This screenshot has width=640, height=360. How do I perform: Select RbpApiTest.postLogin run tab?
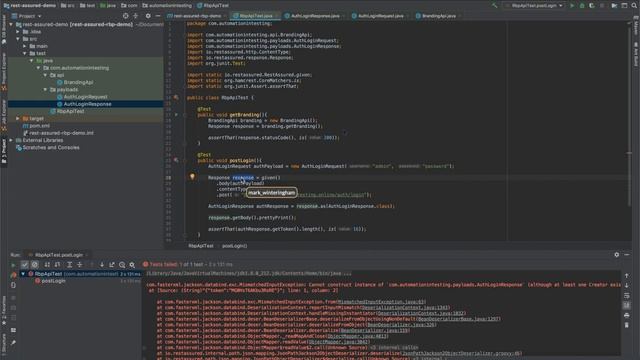pyautogui.click(x=58, y=255)
